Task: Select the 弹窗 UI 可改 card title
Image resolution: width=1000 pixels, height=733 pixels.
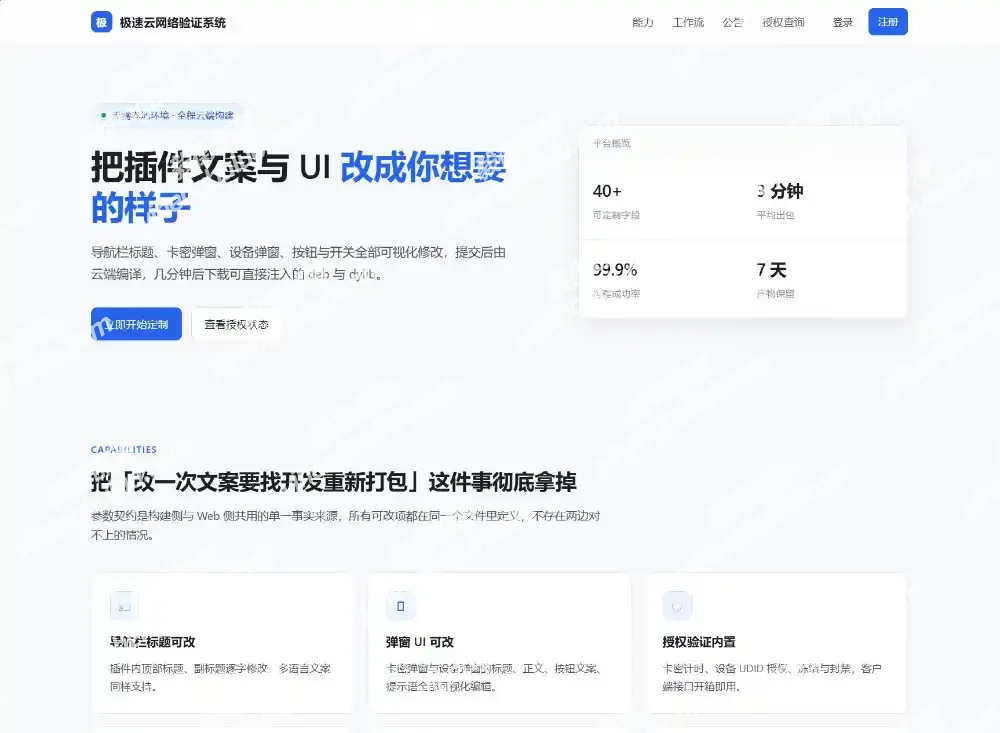Action: [x=420, y=642]
